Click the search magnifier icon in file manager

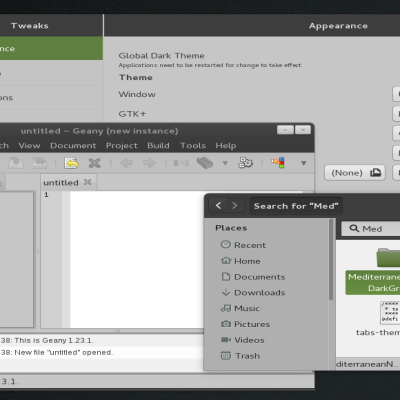[x=354, y=228]
